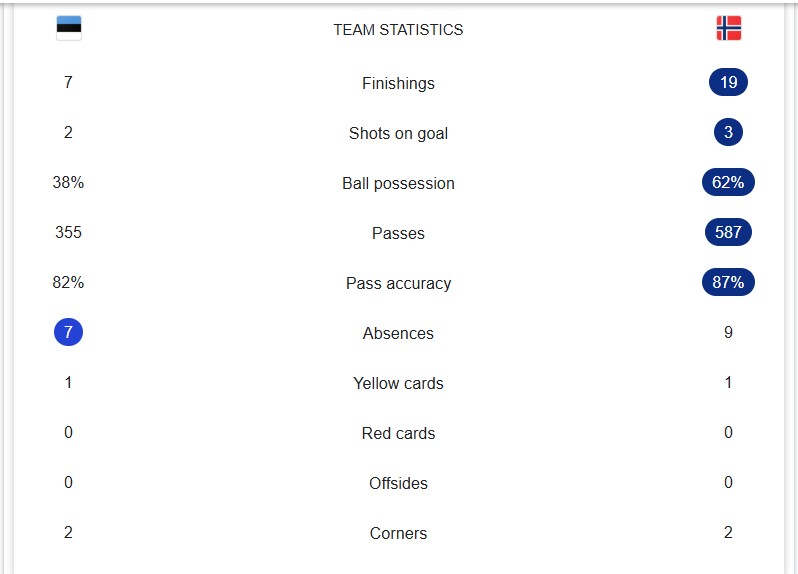The width and height of the screenshot is (798, 574).
Task: Click the Shots on goal label
Action: 398,133
